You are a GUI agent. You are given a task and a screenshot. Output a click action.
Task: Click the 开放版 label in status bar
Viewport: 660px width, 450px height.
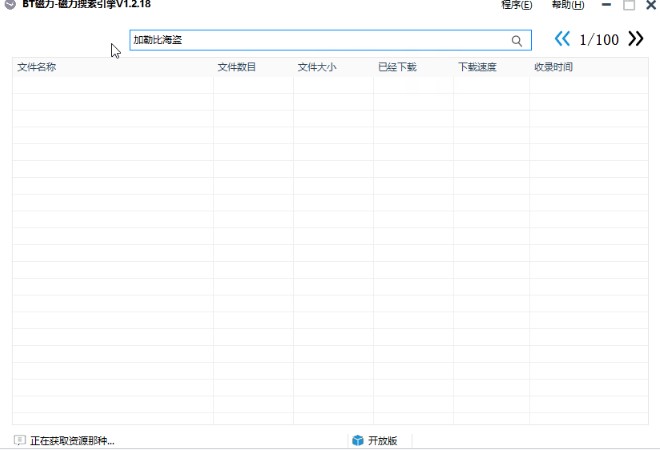[x=383, y=441]
